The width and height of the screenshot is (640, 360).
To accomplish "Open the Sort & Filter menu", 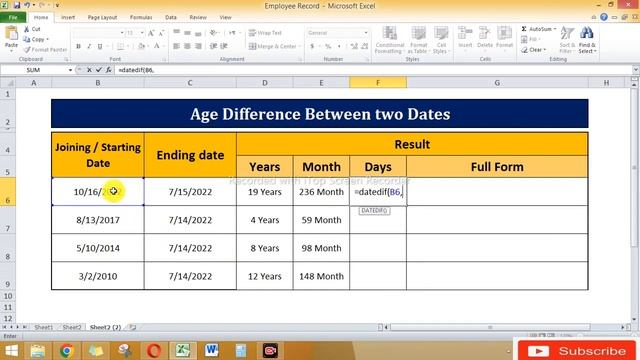I will click(567, 40).
